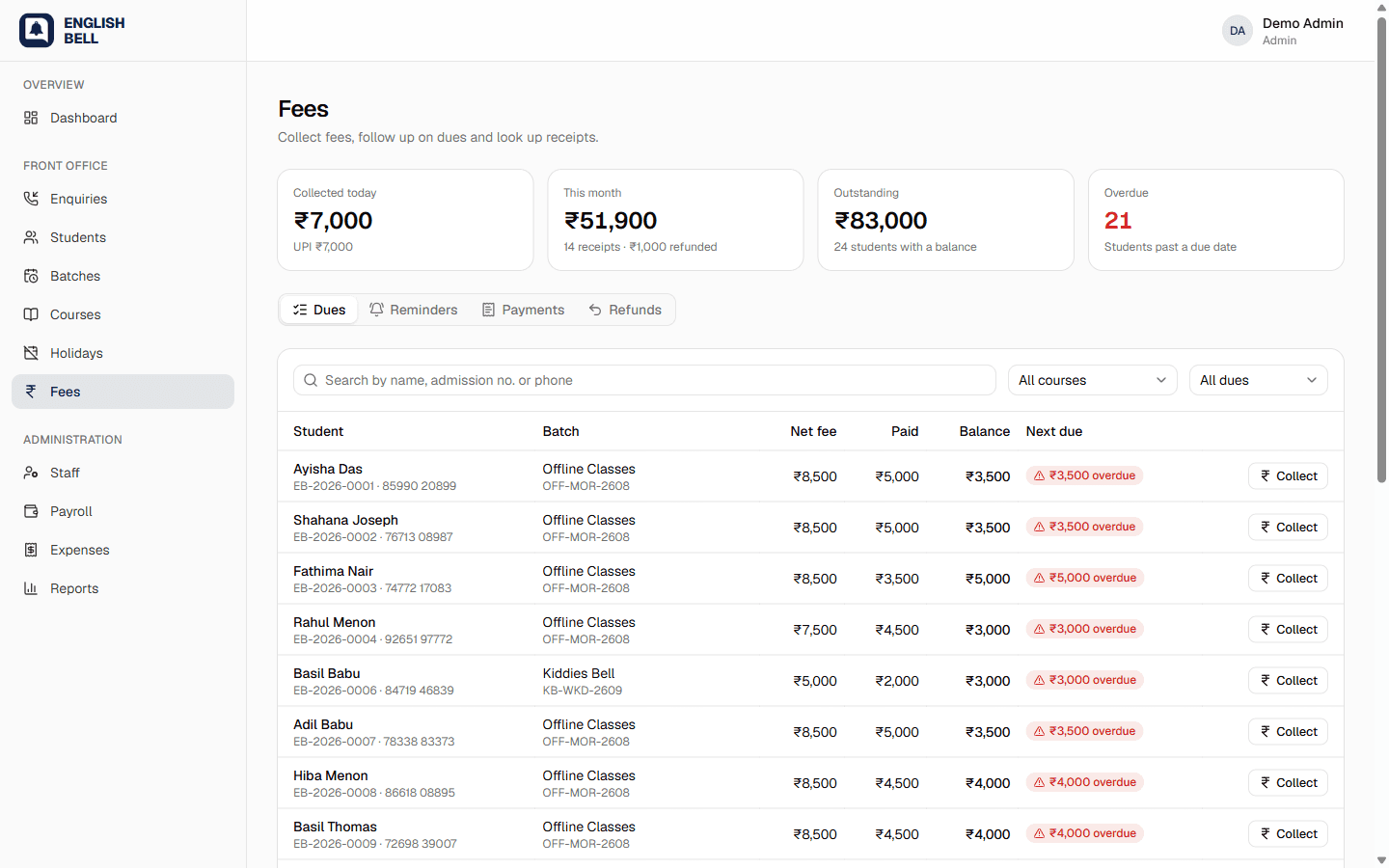Open Dashboard via its grid icon
This screenshot has height=868, width=1389.
point(31,118)
